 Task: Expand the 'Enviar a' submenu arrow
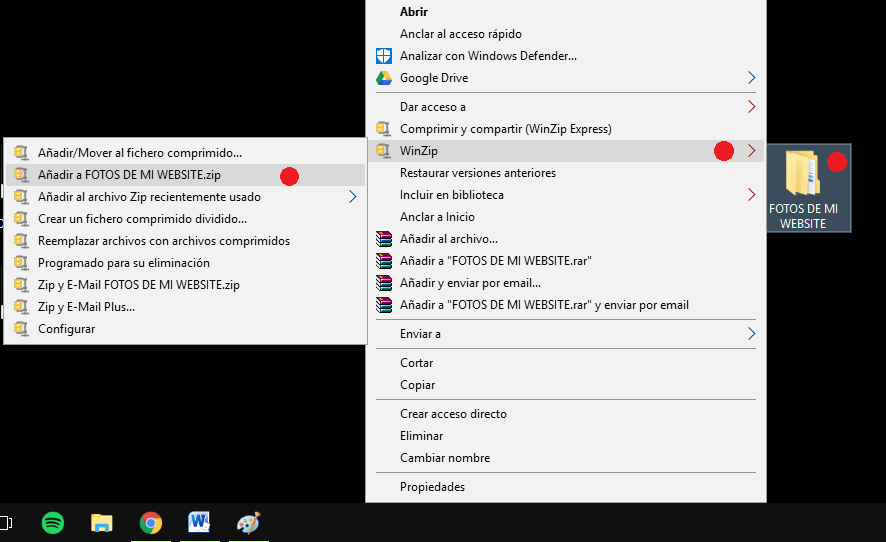click(x=751, y=334)
